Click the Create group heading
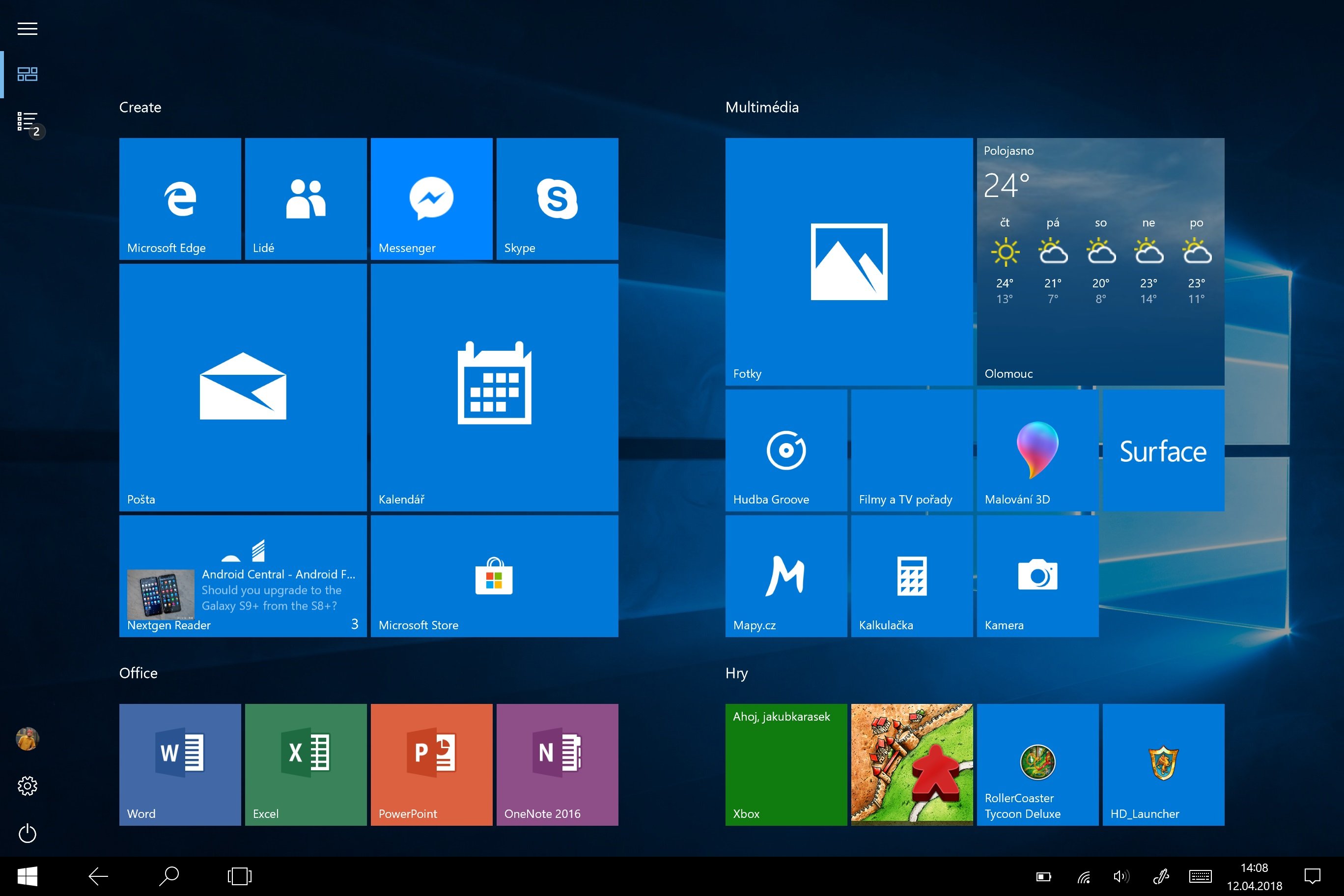The height and width of the screenshot is (896, 1344). point(140,108)
